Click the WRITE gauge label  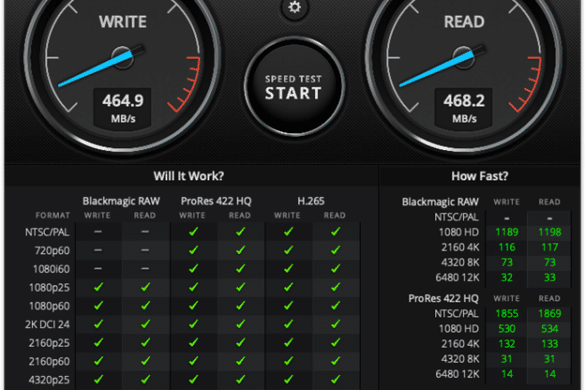point(123,22)
